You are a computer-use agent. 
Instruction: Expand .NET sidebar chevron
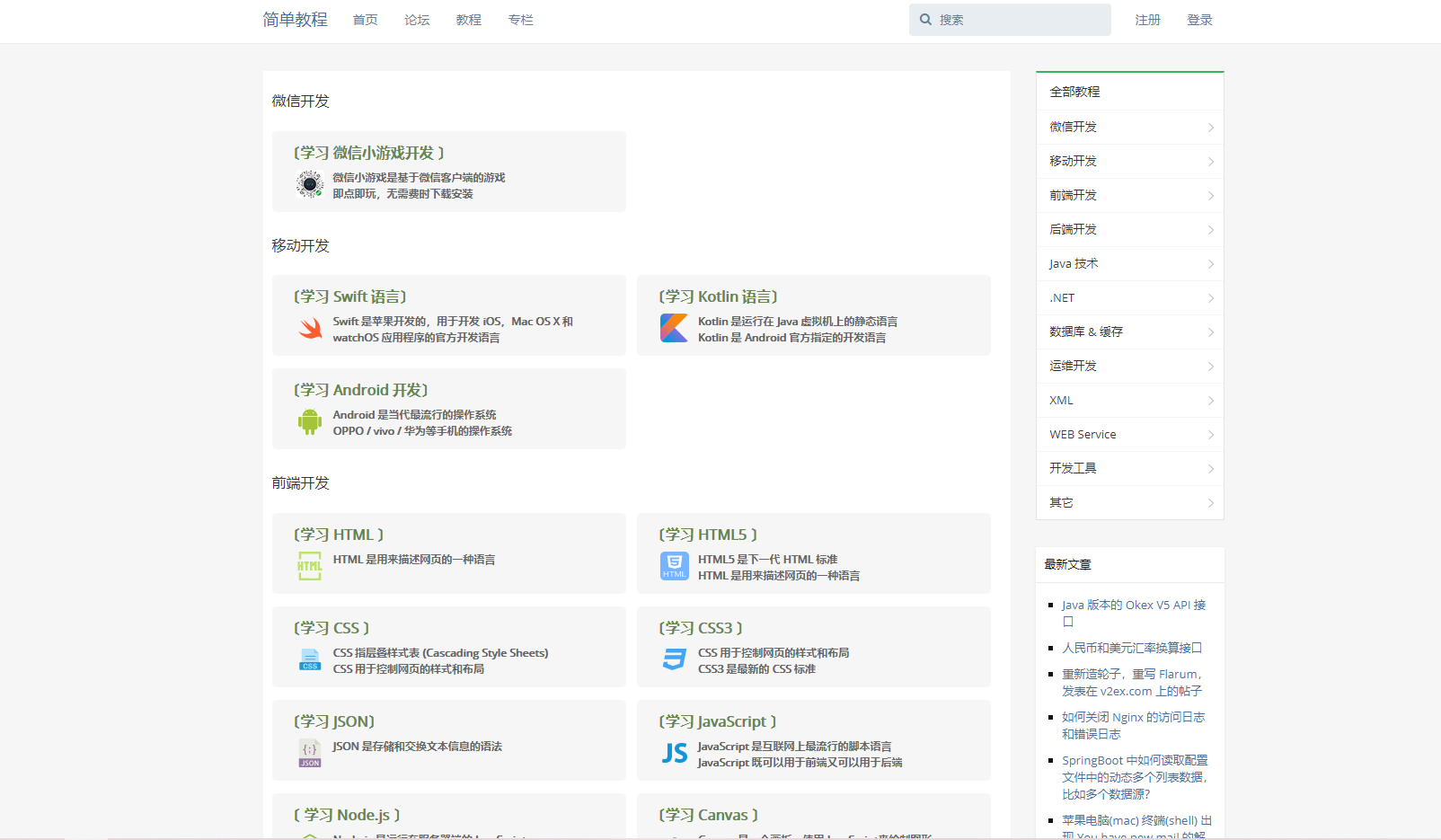(1211, 298)
